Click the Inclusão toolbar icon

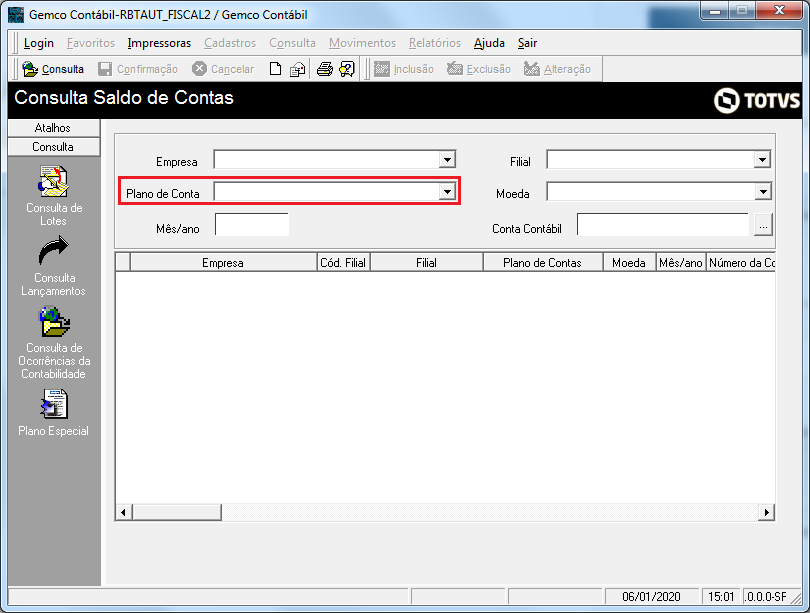[382, 69]
